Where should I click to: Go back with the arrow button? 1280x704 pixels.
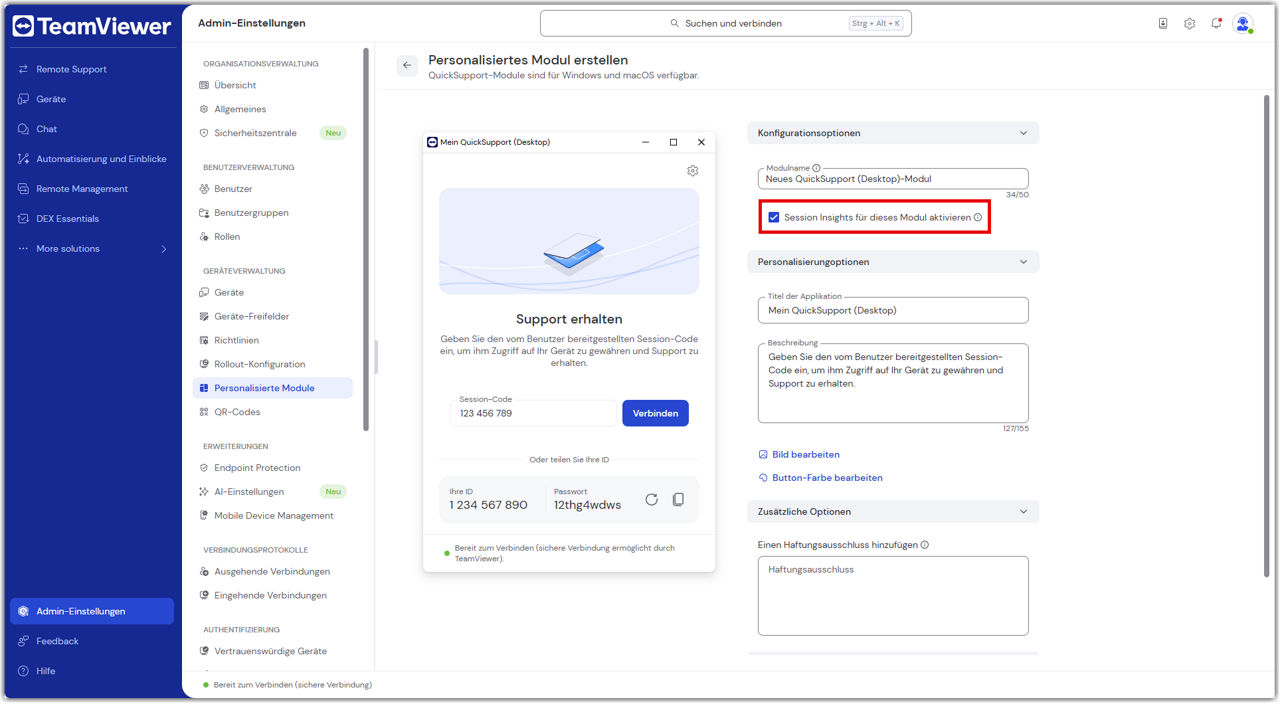(x=407, y=65)
